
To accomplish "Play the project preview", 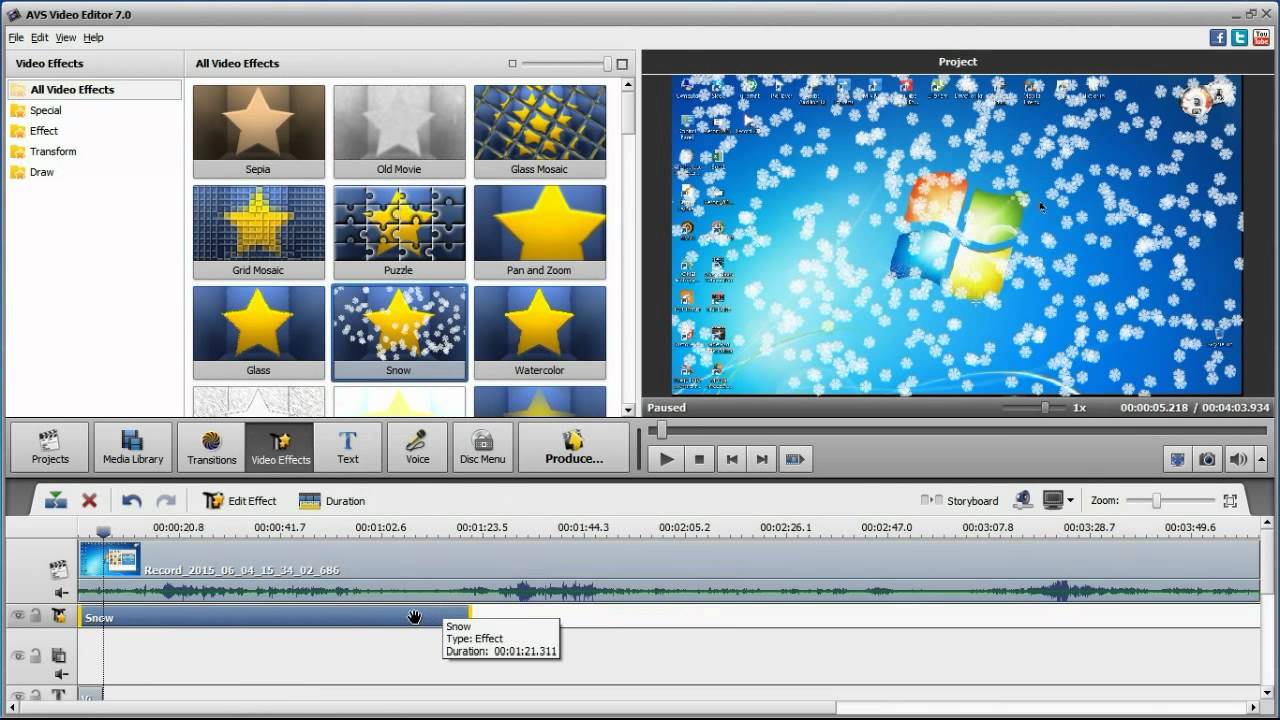I will (666, 459).
